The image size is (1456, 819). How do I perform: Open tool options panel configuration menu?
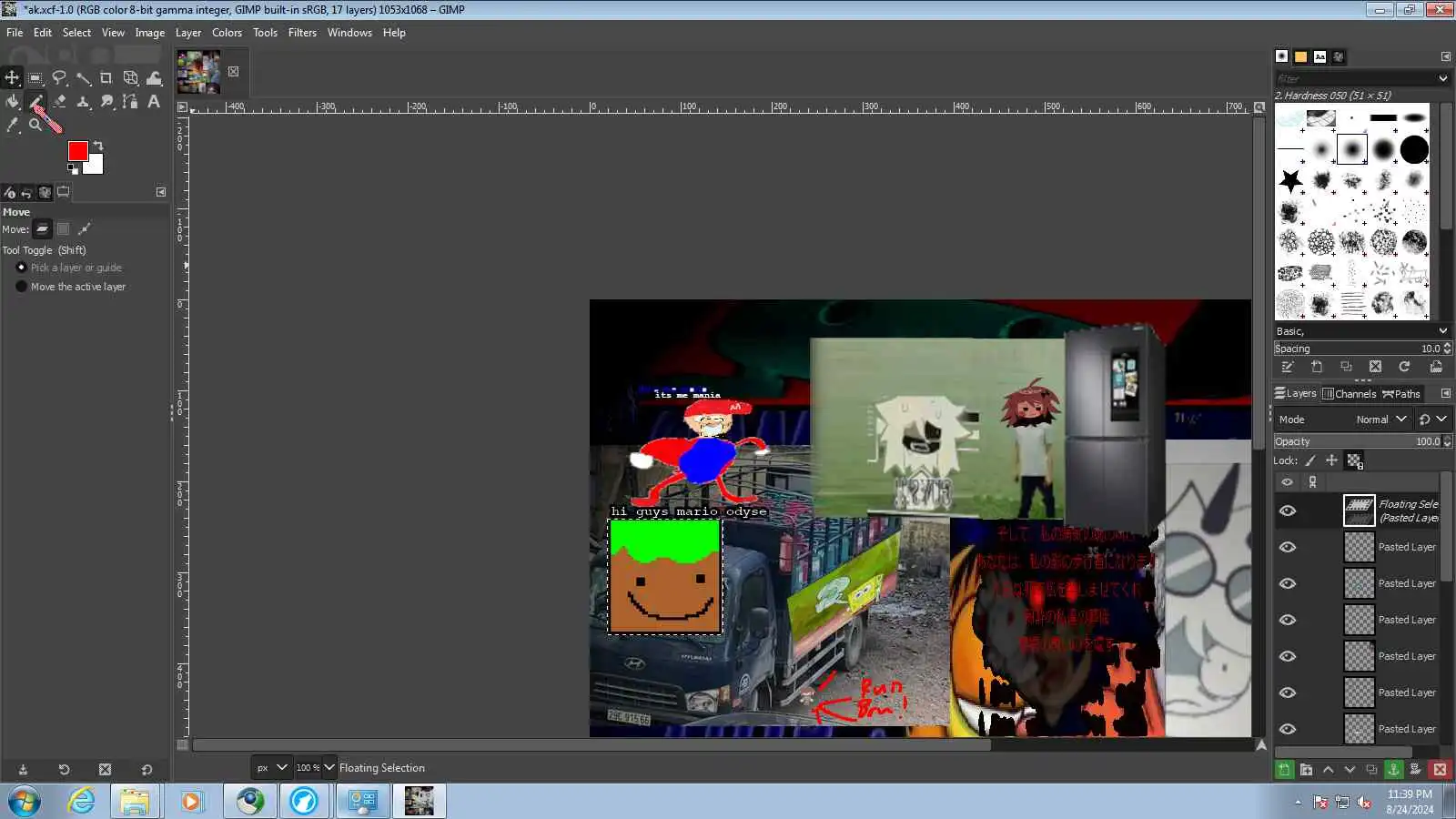click(x=161, y=192)
